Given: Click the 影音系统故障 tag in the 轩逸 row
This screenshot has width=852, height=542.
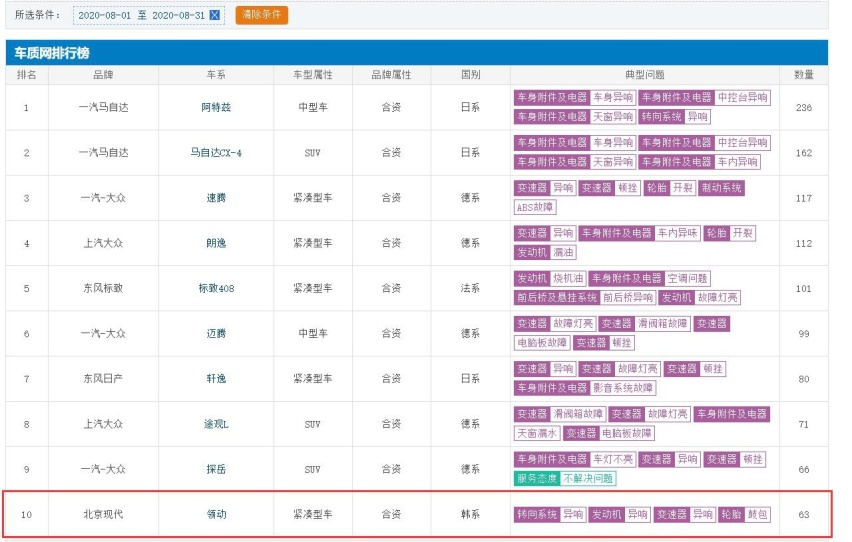Looking at the screenshot, I should (x=623, y=388).
